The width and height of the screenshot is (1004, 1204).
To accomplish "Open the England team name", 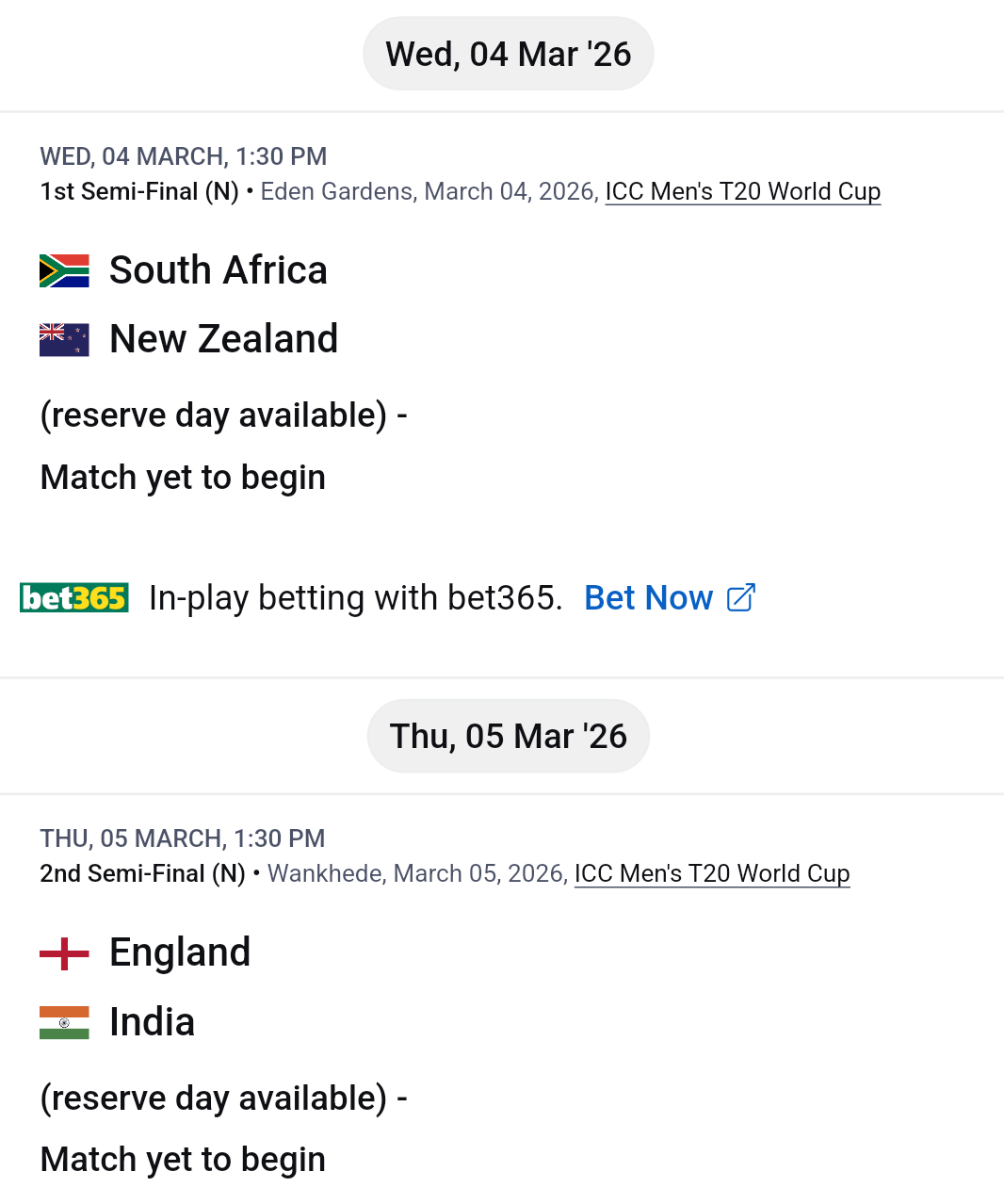I will (180, 953).
